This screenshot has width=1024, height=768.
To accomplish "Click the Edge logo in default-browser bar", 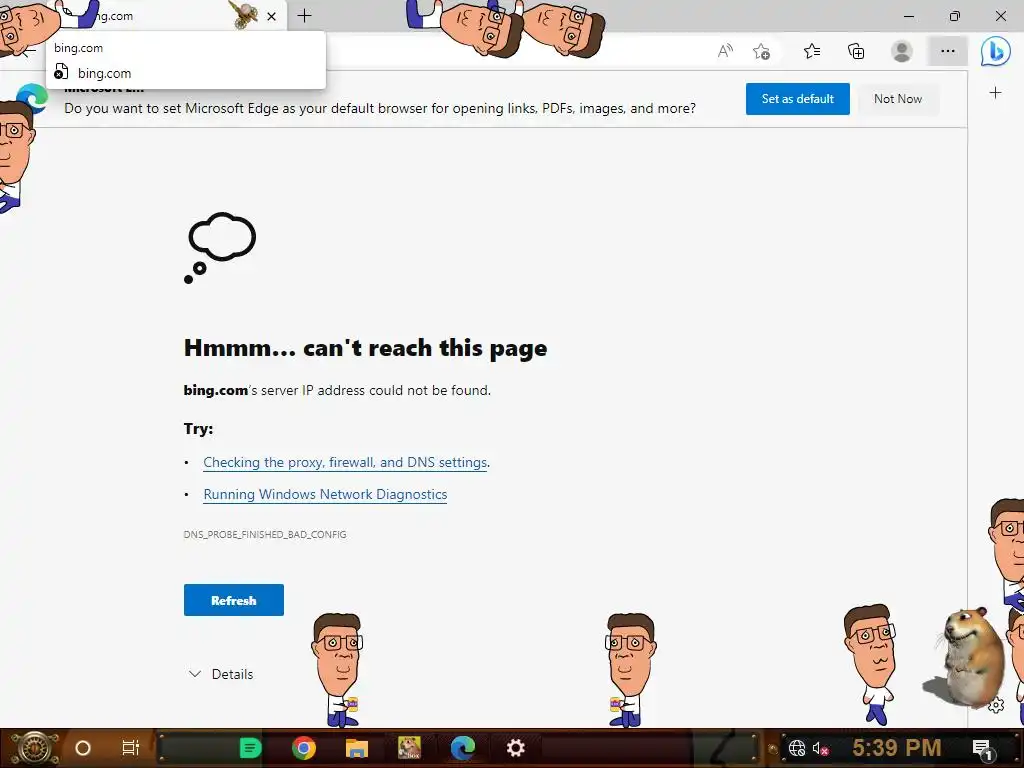I will click(x=31, y=99).
